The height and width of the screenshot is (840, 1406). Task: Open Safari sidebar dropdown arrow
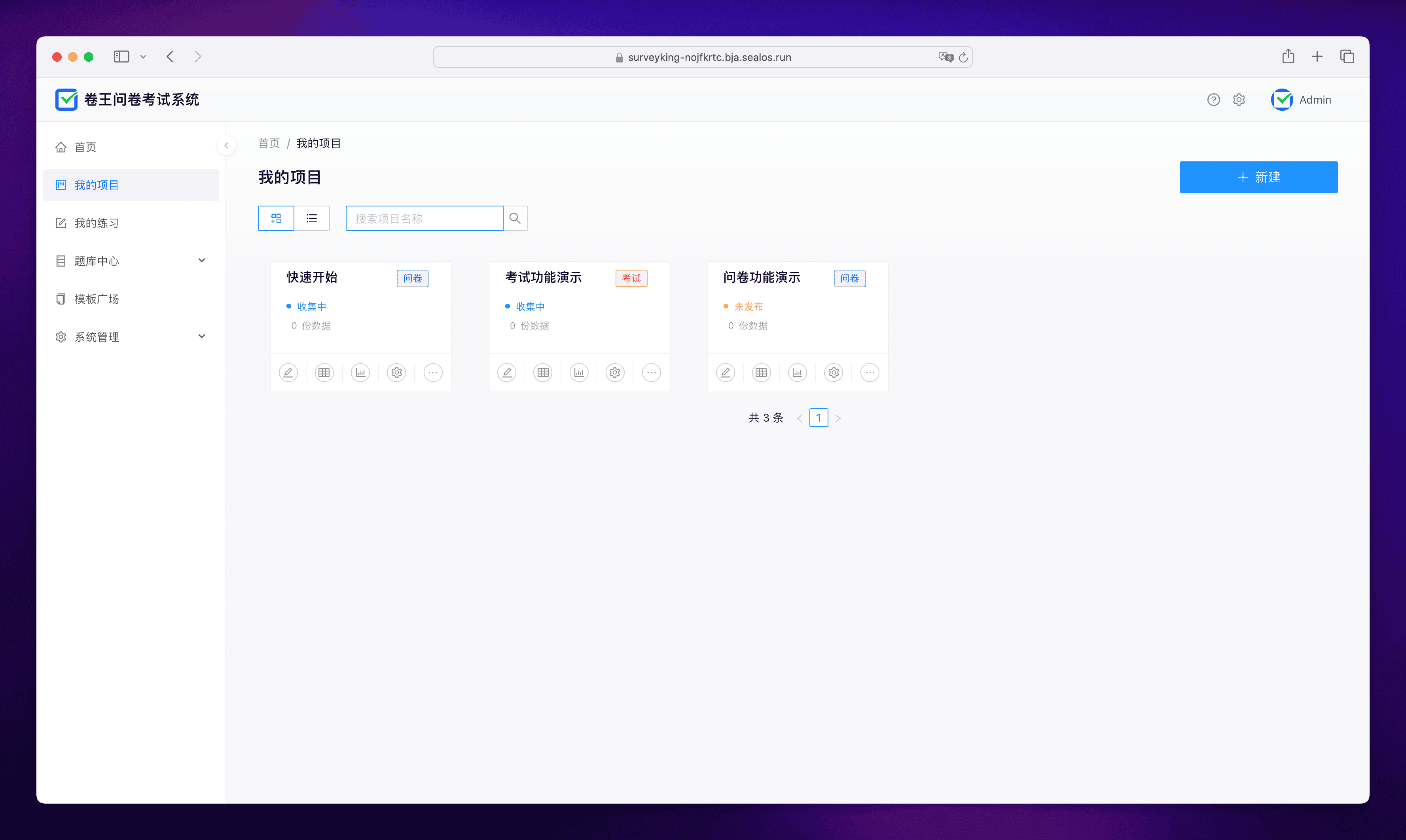pos(143,57)
